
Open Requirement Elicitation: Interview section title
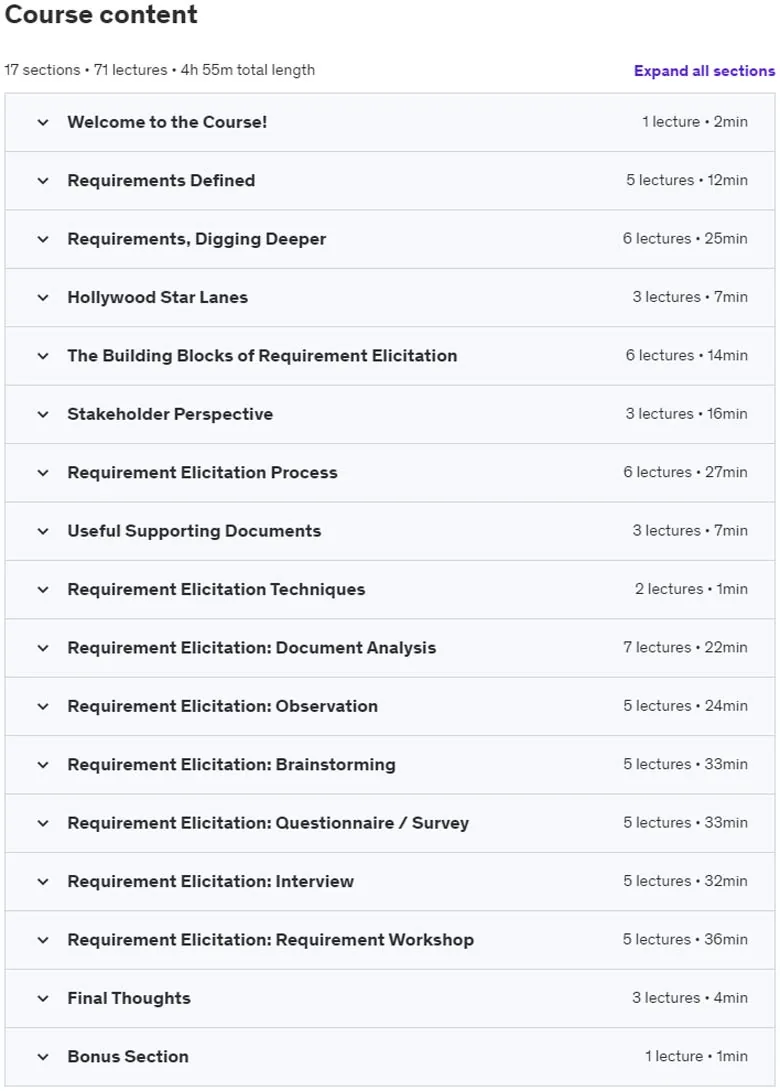(x=211, y=882)
